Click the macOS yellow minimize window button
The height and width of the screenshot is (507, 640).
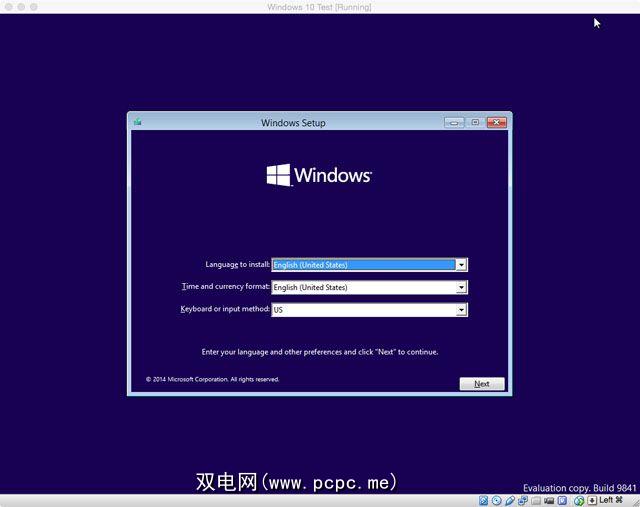[x=21, y=7]
